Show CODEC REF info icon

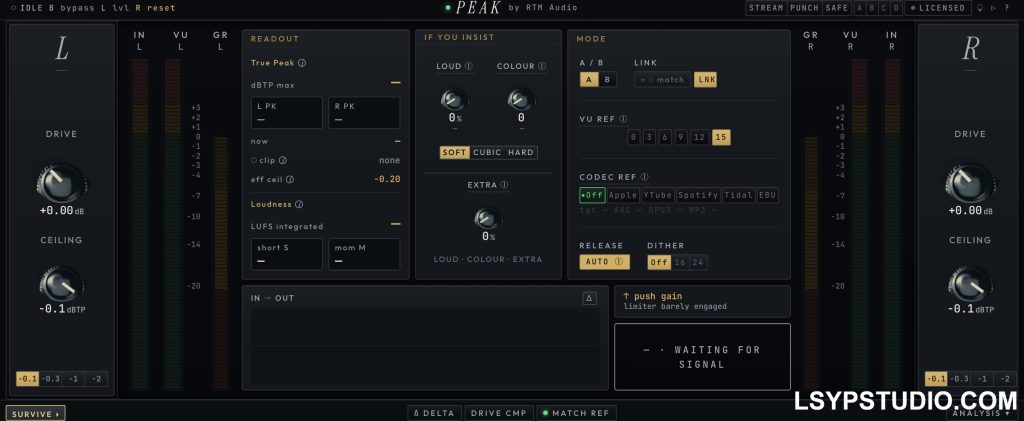644,177
